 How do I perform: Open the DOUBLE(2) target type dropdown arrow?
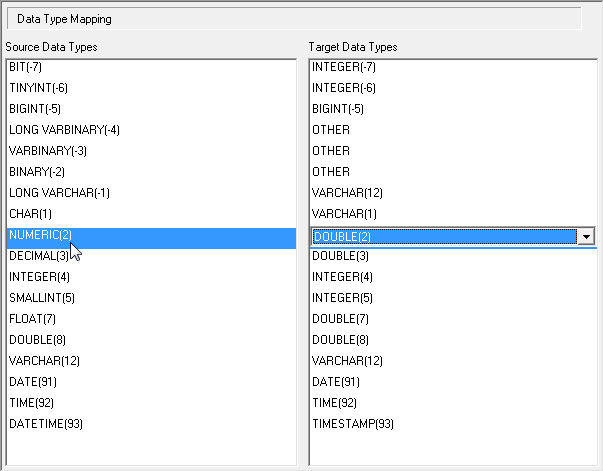pos(587,236)
